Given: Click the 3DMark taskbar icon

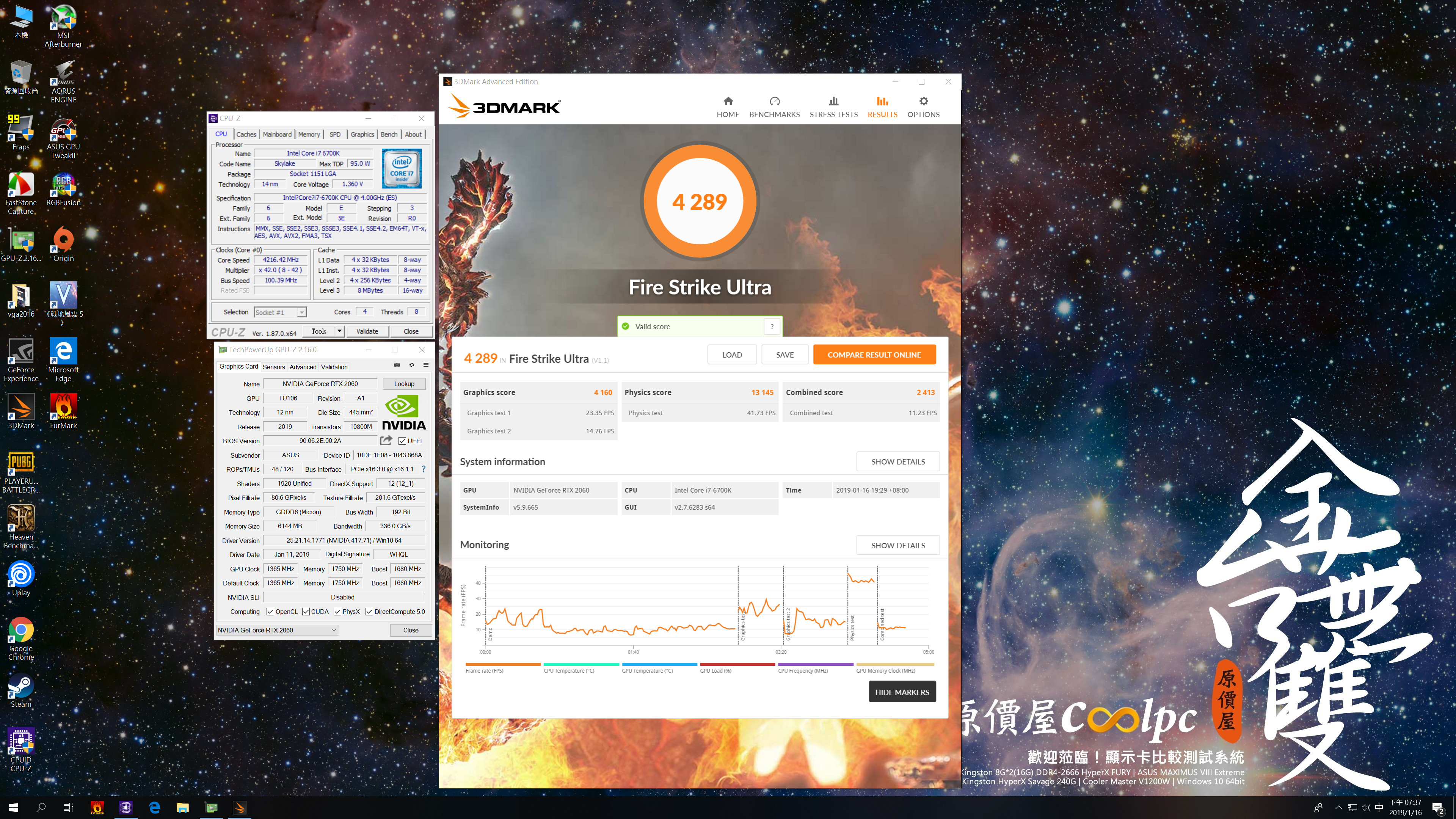Looking at the screenshot, I should point(239,807).
